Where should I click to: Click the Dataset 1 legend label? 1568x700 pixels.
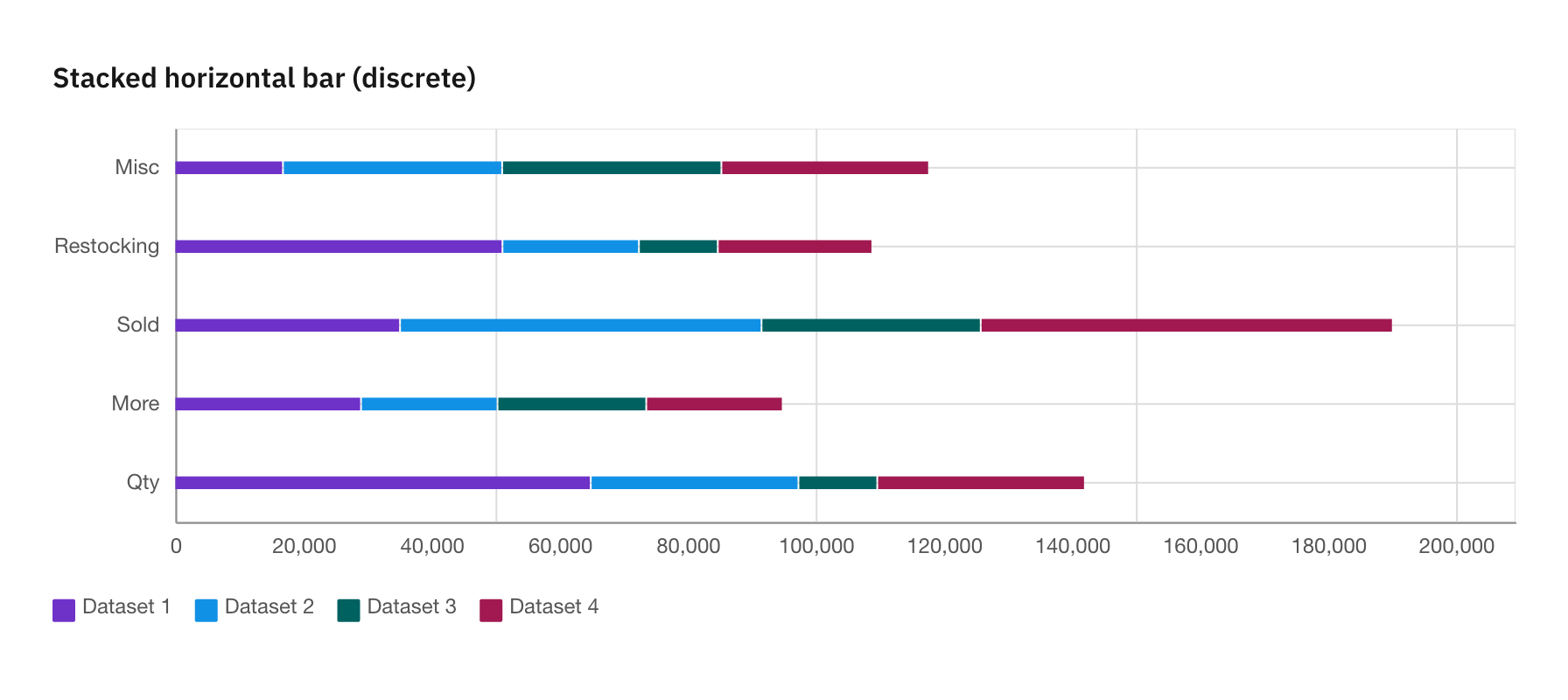click(x=126, y=606)
